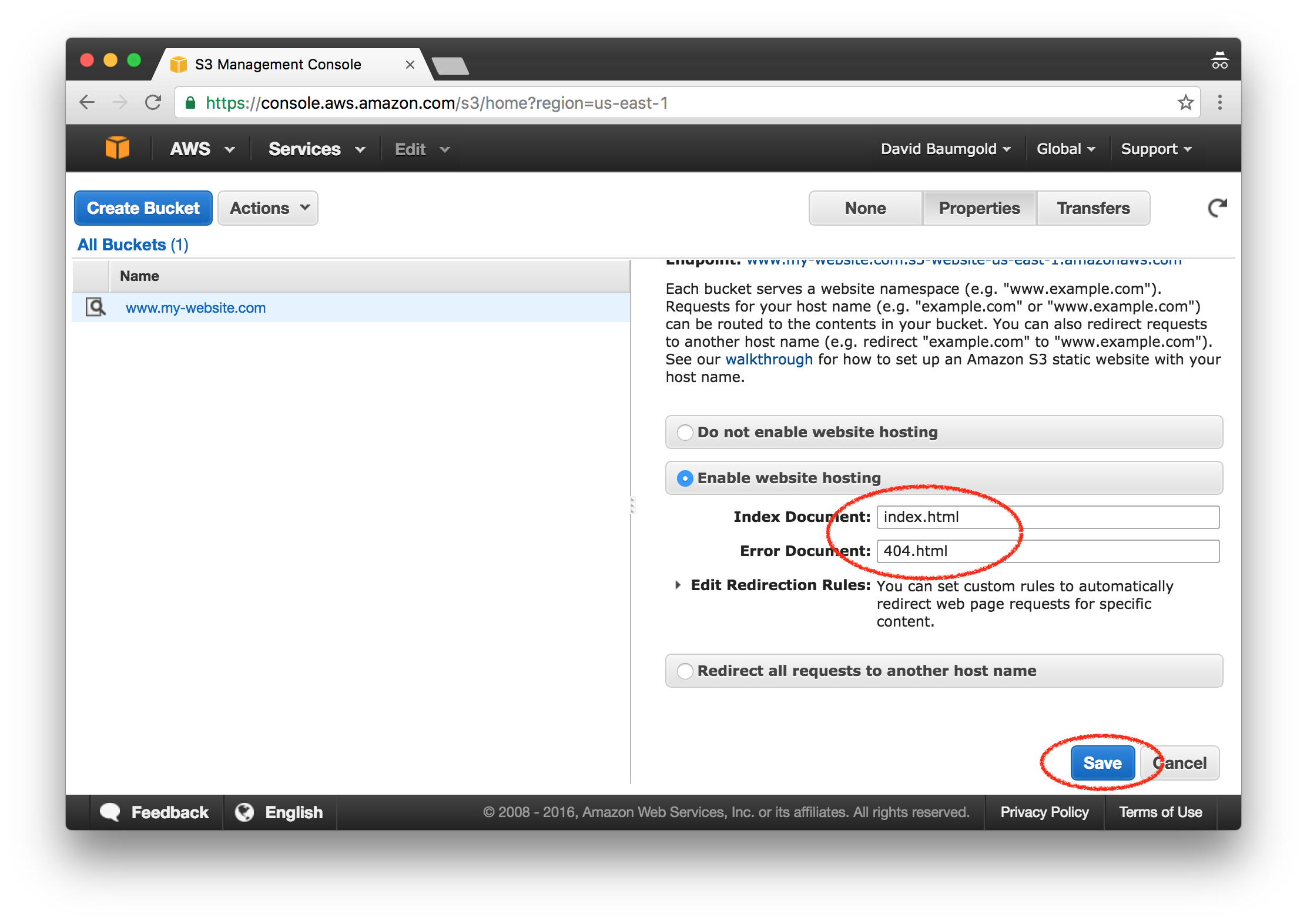
Task: Click the Cancel button
Action: pos(1179,763)
